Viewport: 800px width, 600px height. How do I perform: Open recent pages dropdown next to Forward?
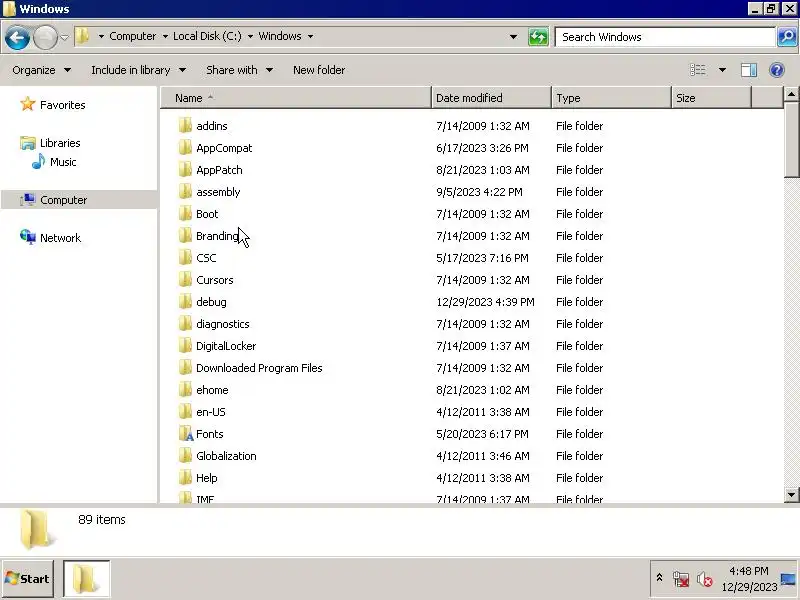[x=64, y=37]
